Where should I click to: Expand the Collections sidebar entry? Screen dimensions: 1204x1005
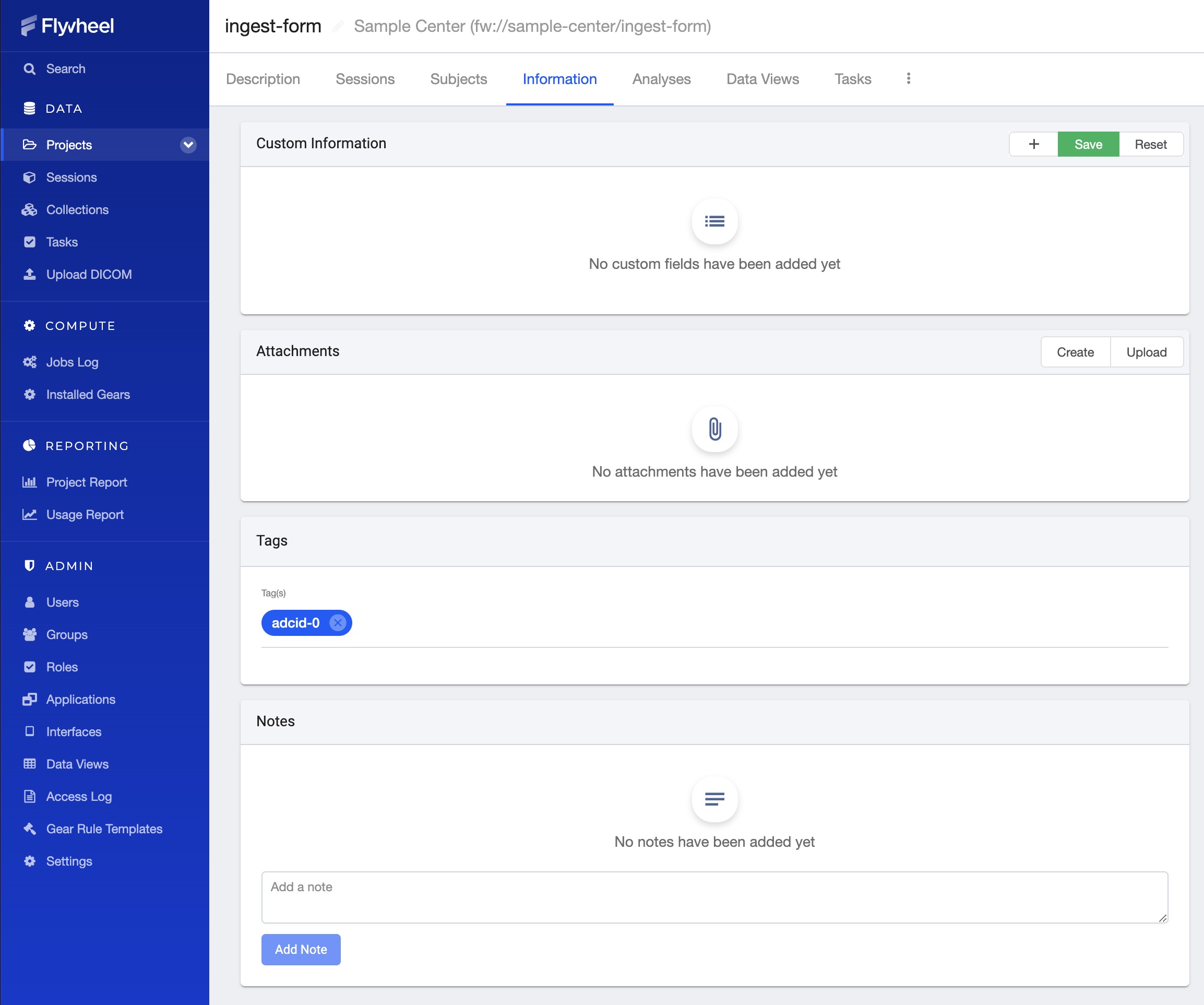77,209
